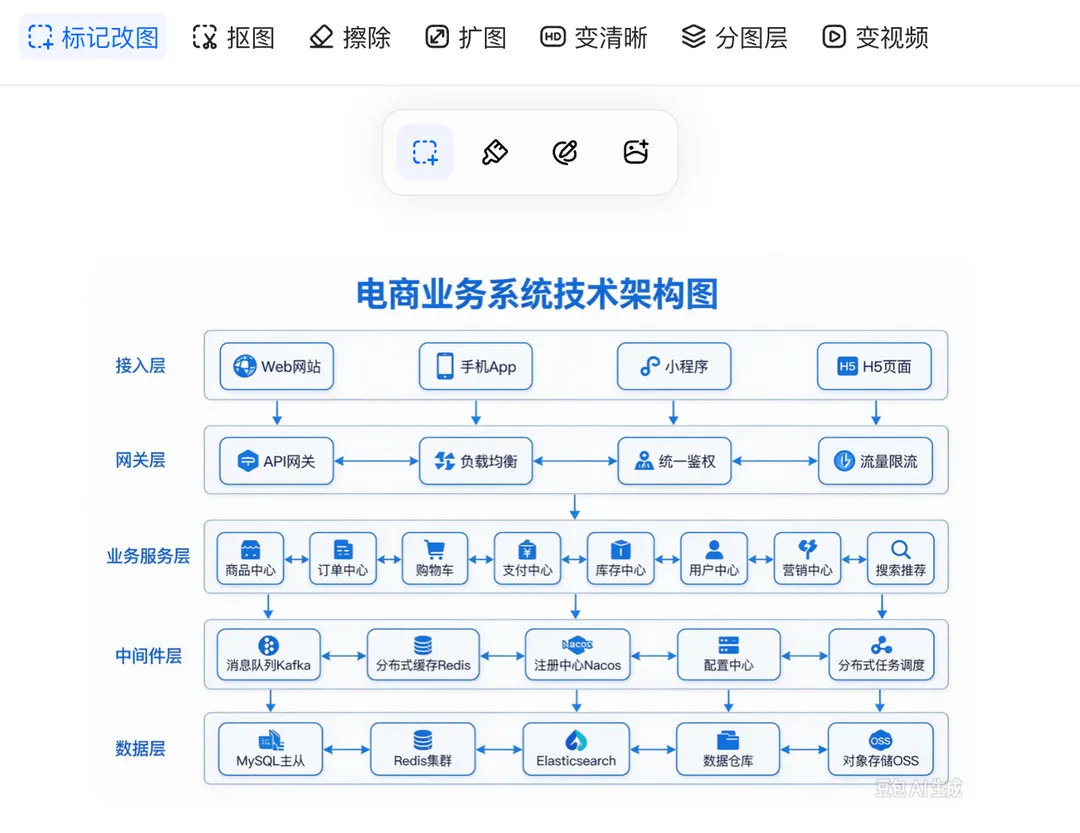The image size is (1080, 833).
Task: Click the 商品中心 store icon
Action: tap(250, 549)
